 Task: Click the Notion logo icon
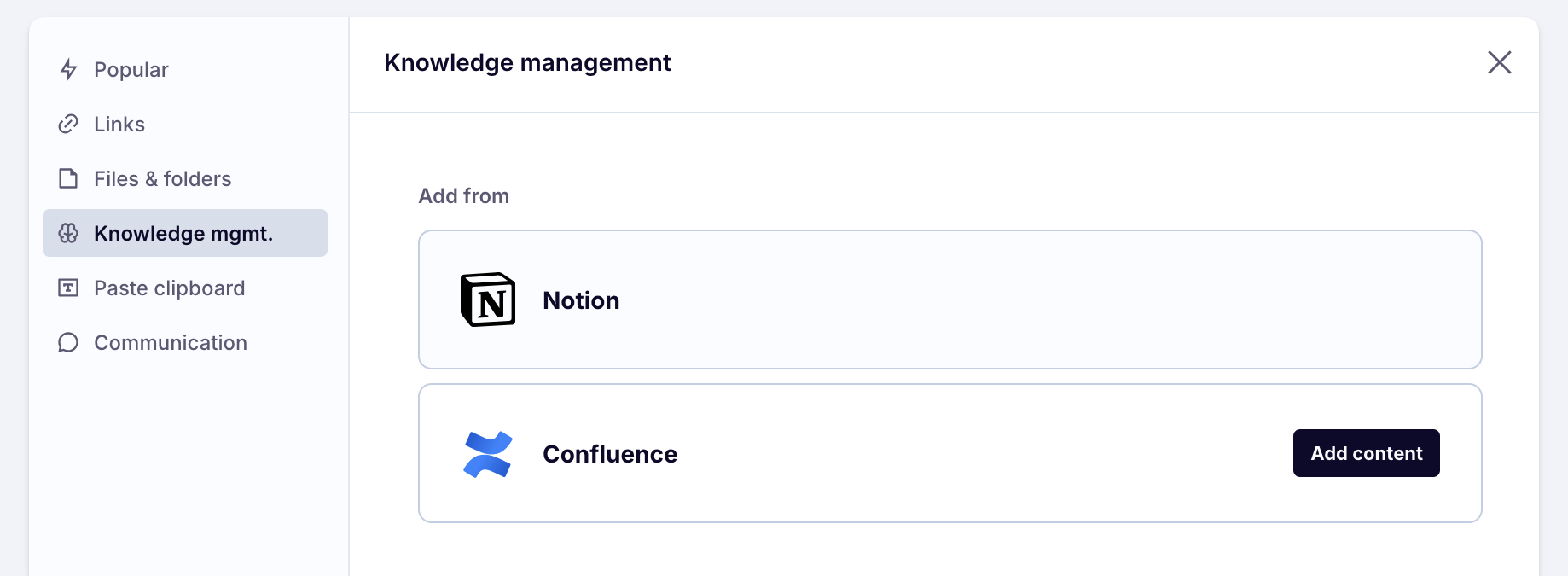coord(488,300)
